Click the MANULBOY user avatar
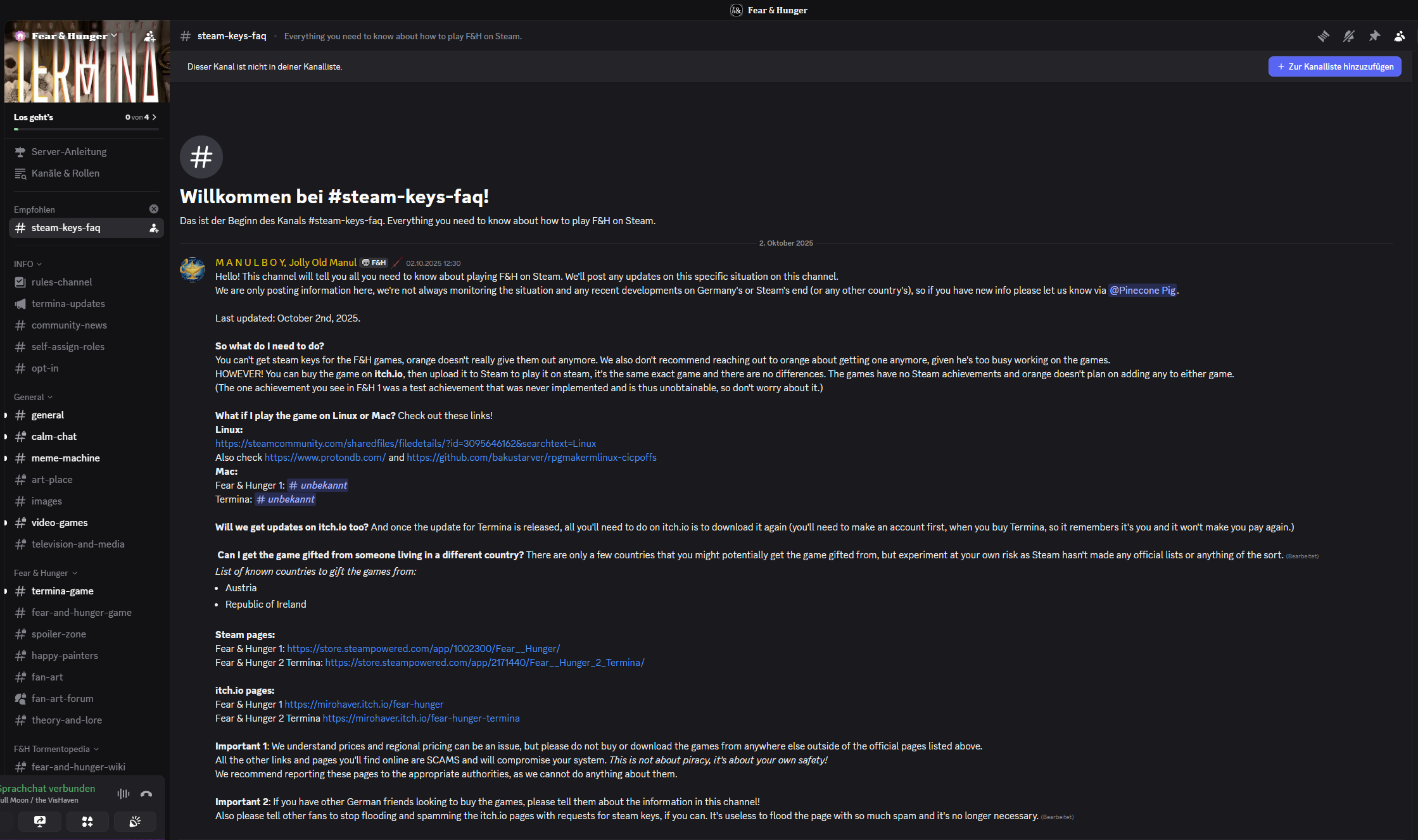The width and height of the screenshot is (1418, 840). click(x=193, y=270)
